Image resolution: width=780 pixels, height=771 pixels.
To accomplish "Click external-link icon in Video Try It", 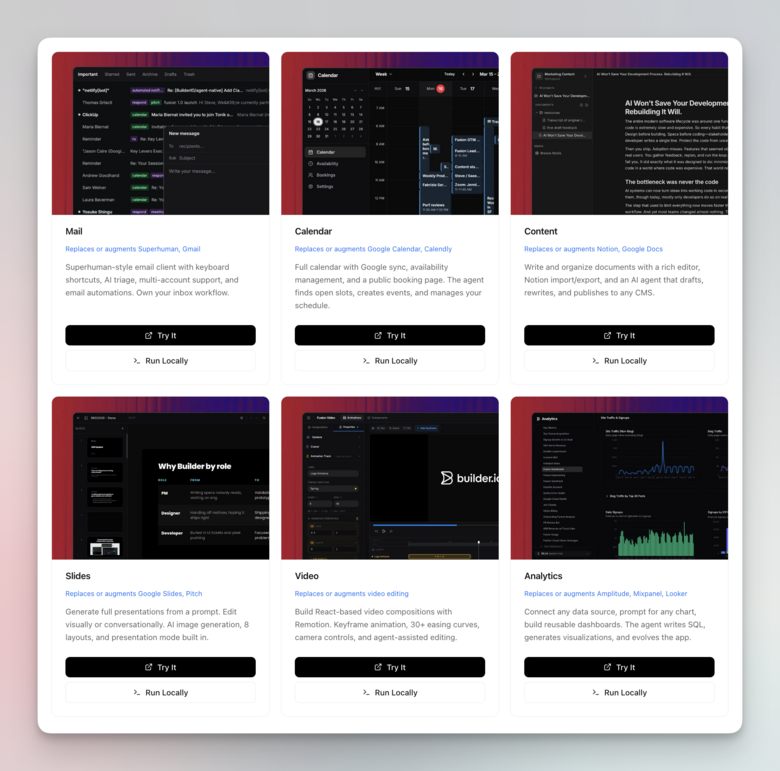I will (x=378, y=667).
